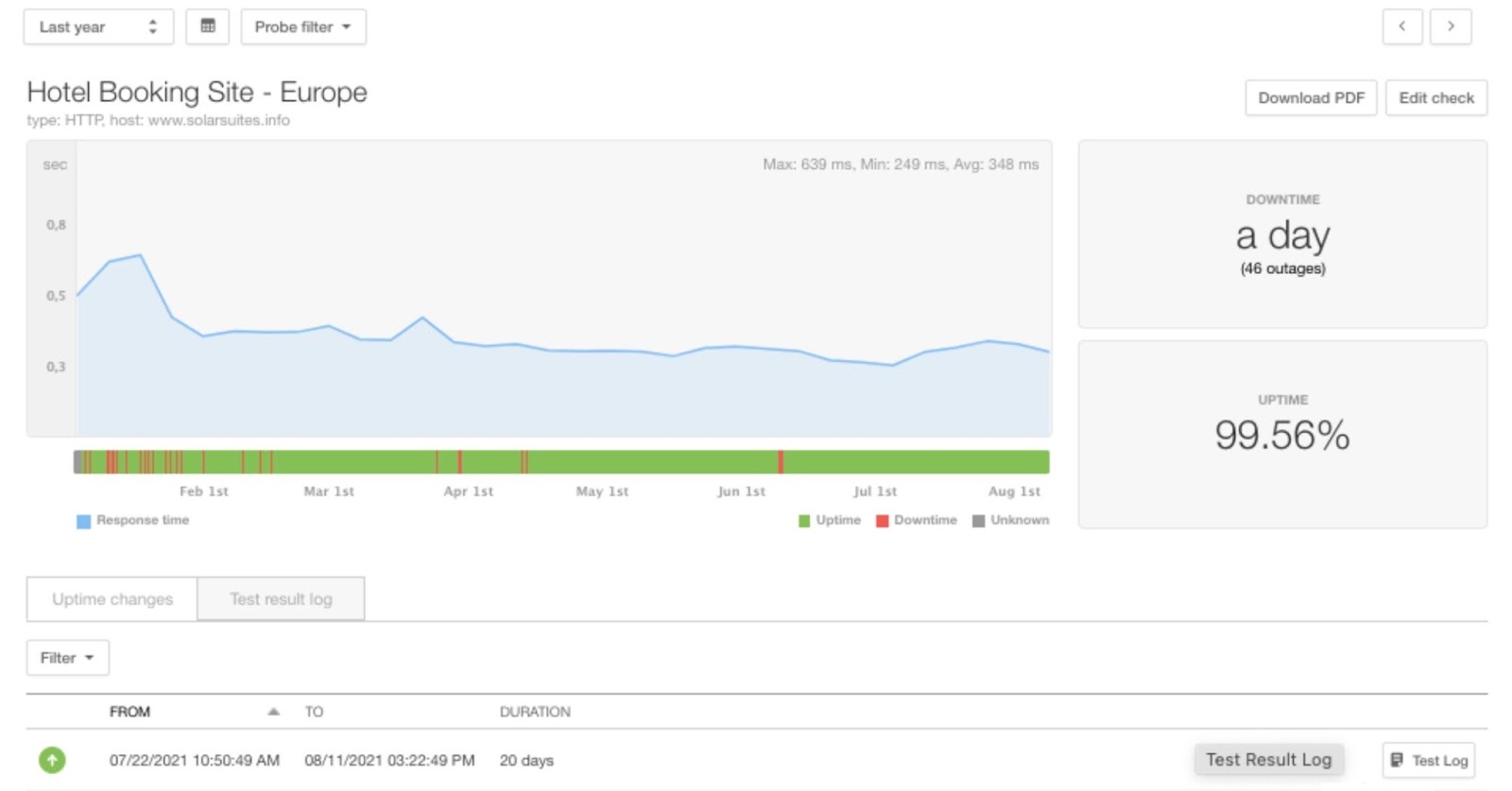Expand the Probe filter dropdown
Image resolution: width=1512 pixels, height=791 pixels.
pyautogui.click(x=303, y=26)
